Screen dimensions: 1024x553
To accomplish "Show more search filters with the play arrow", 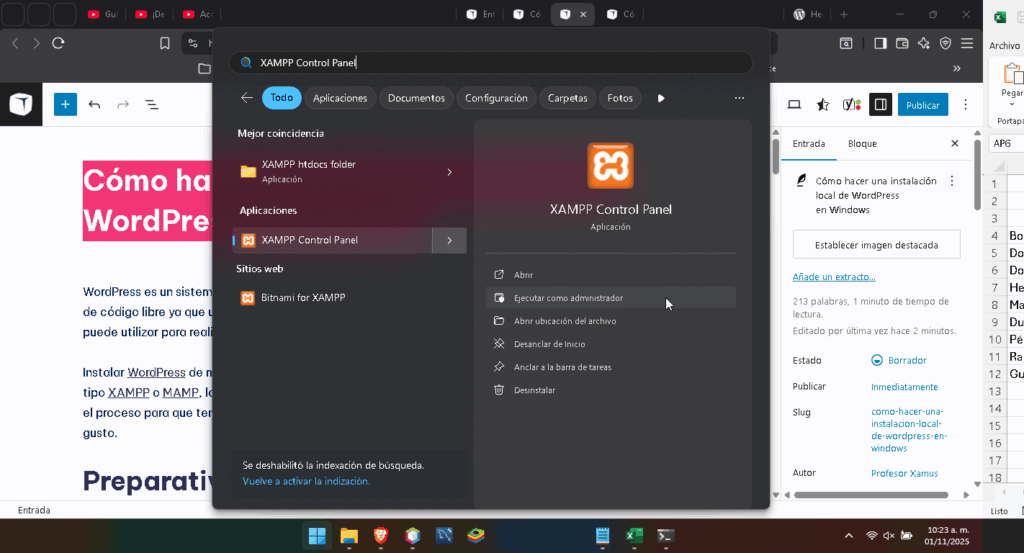I will tap(661, 98).
